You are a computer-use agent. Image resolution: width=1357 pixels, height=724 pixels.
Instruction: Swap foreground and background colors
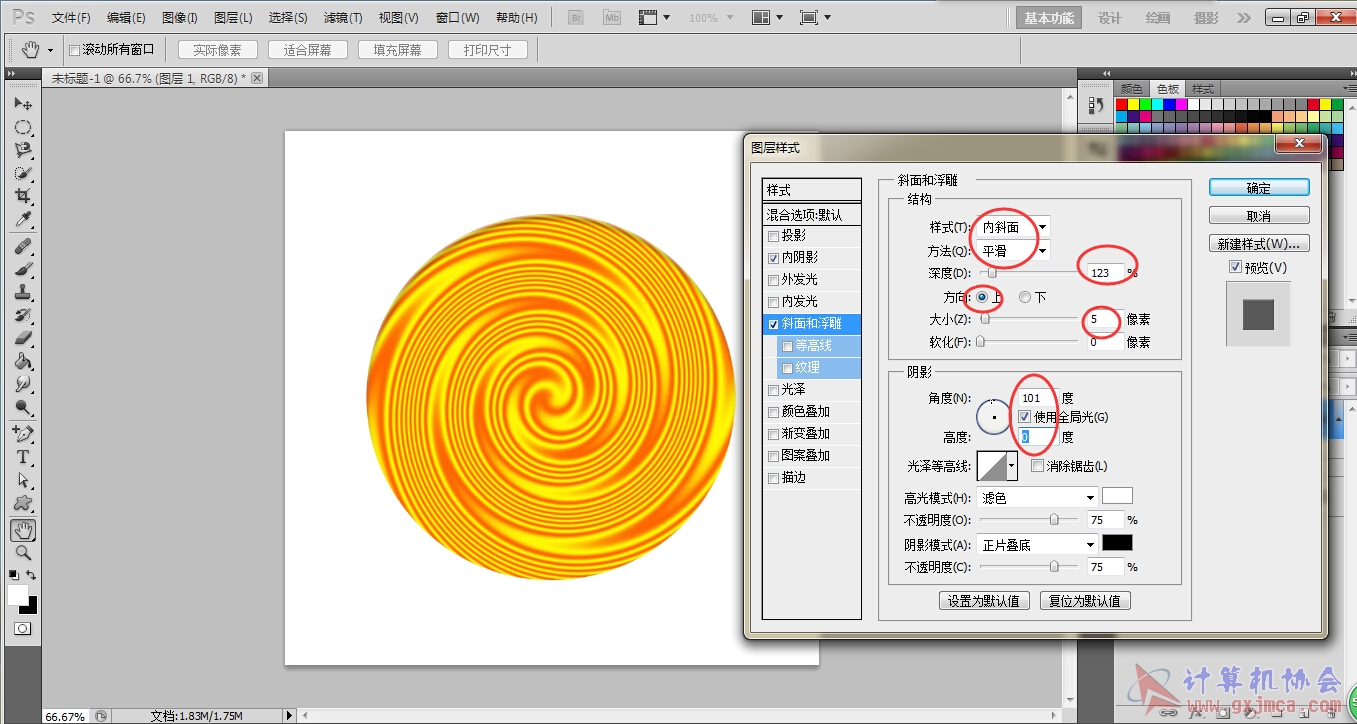[x=32, y=575]
